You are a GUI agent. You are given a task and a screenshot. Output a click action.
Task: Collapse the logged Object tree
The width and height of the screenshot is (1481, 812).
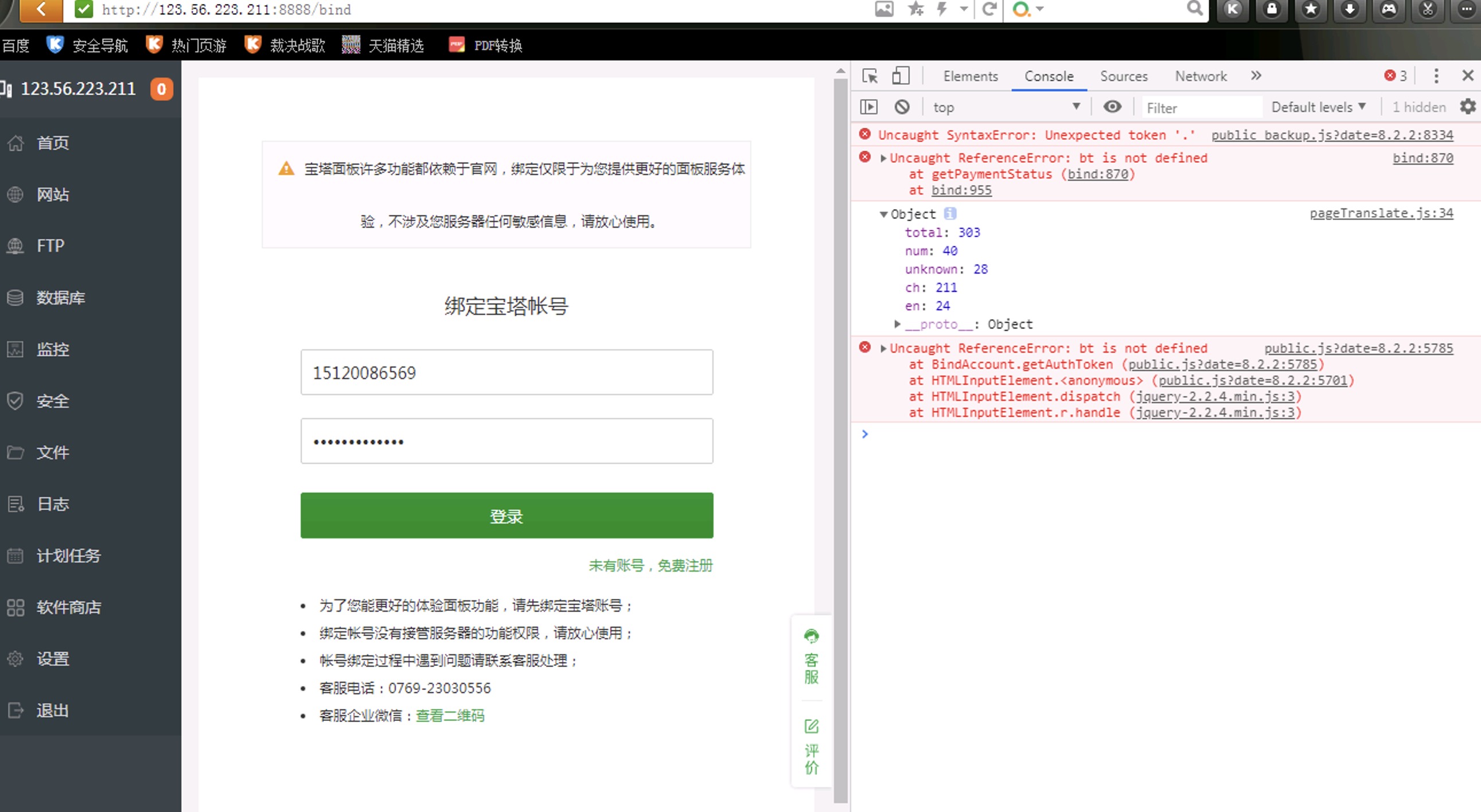[884, 214]
